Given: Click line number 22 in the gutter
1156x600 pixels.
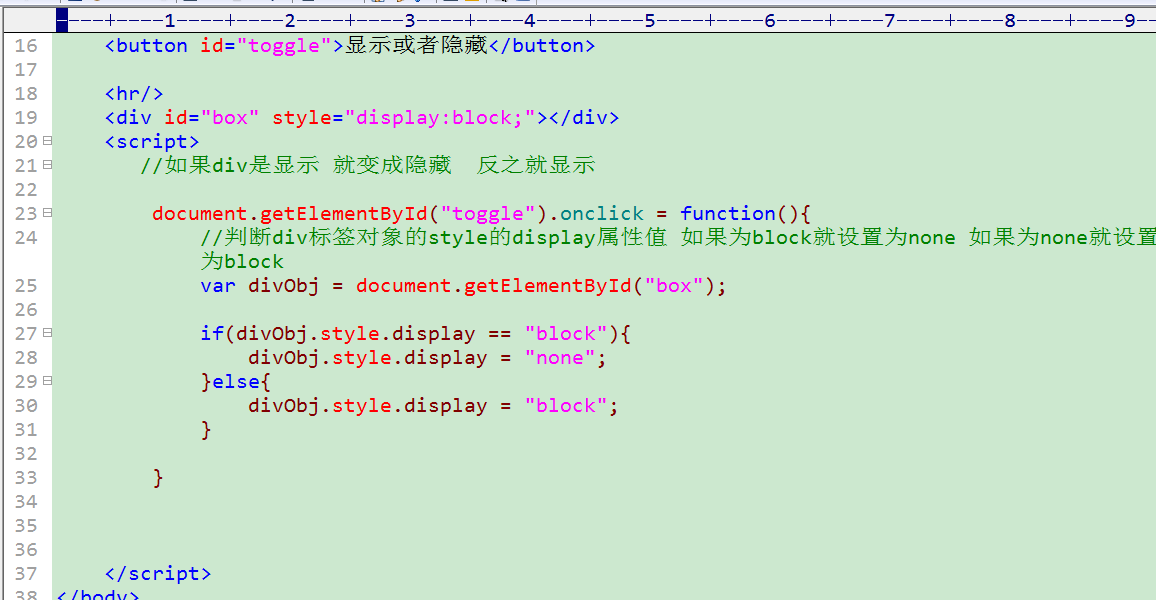Looking at the screenshot, I should (26, 189).
